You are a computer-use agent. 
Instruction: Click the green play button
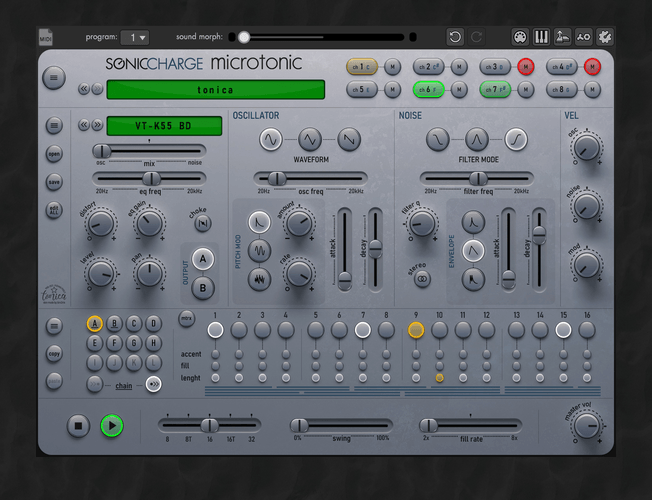112,426
